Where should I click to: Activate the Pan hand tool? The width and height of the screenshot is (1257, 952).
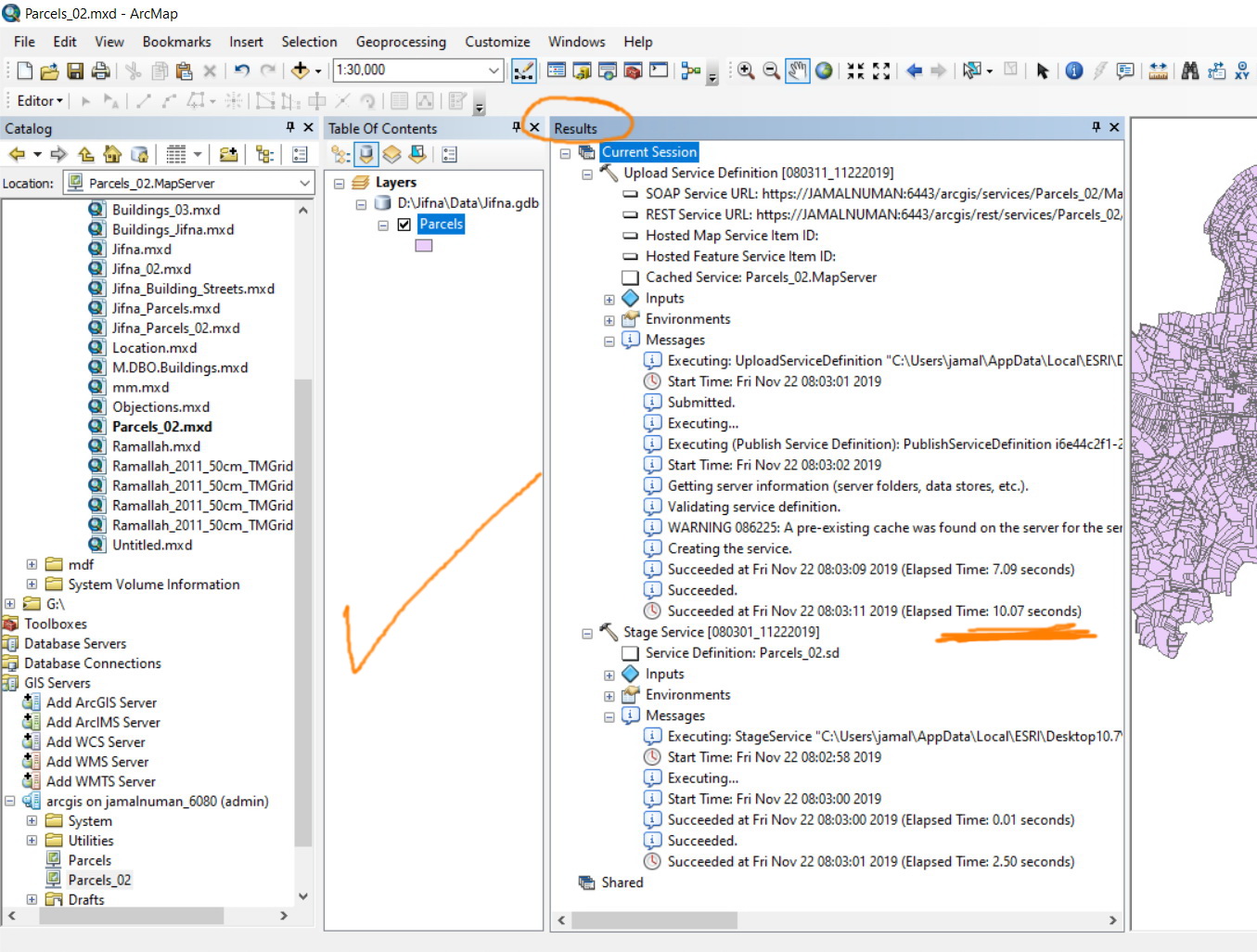[797, 71]
